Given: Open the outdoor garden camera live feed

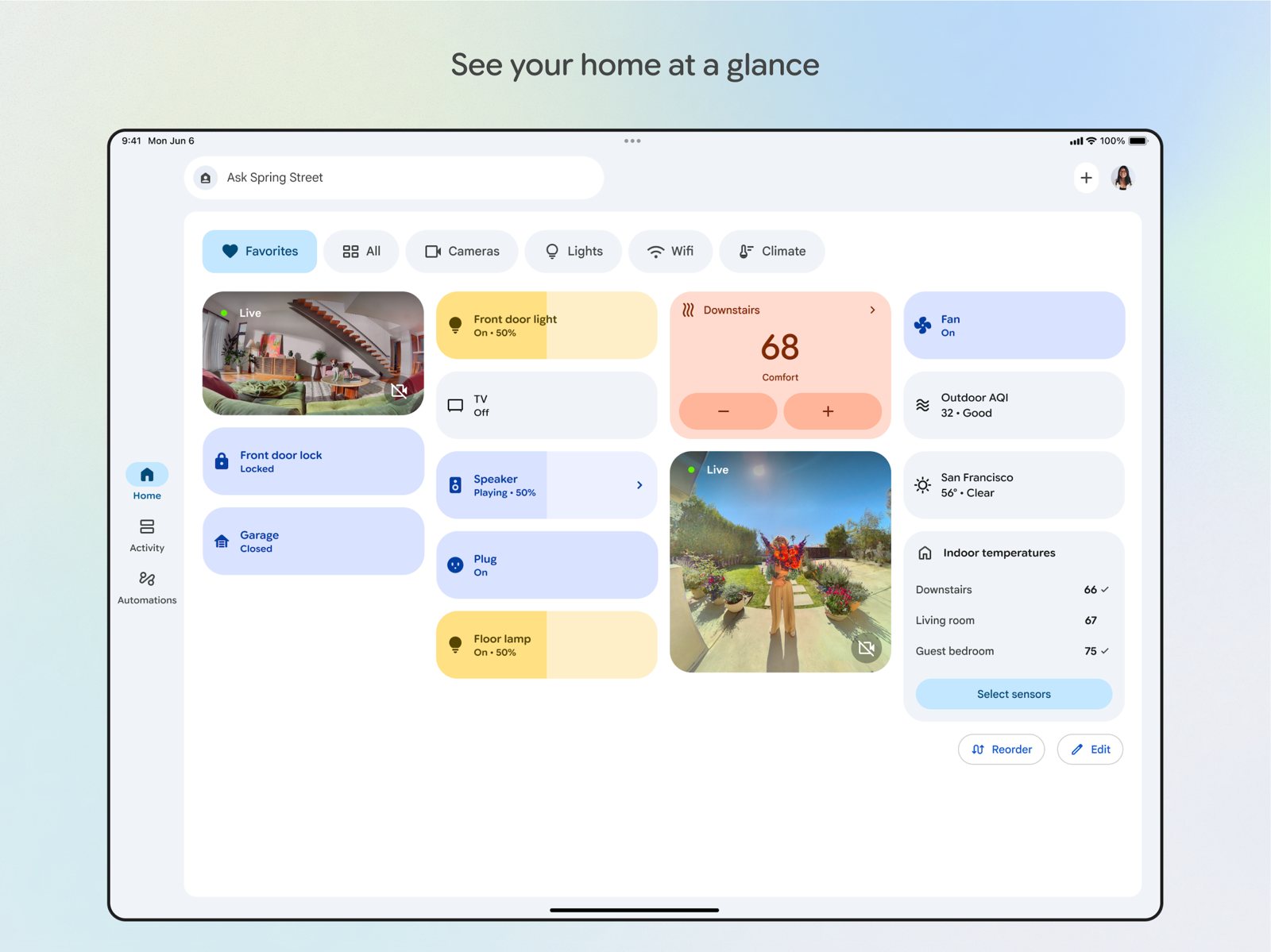Looking at the screenshot, I should pos(780,562).
